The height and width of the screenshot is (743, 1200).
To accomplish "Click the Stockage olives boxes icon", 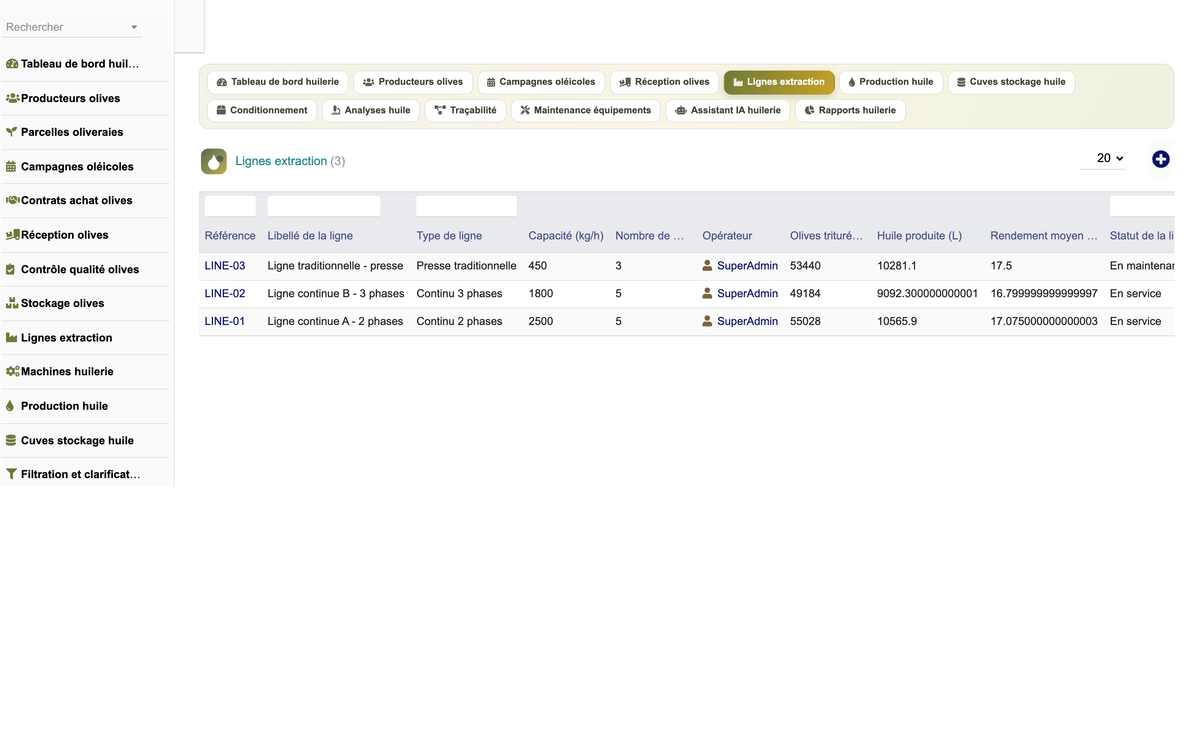I will (12, 303).
